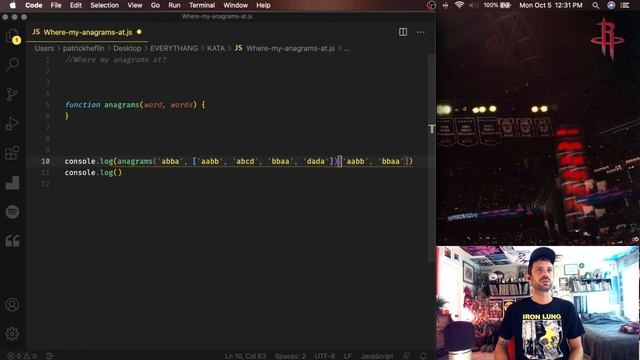Click 'console' on line 11

(x=80, y=173)
